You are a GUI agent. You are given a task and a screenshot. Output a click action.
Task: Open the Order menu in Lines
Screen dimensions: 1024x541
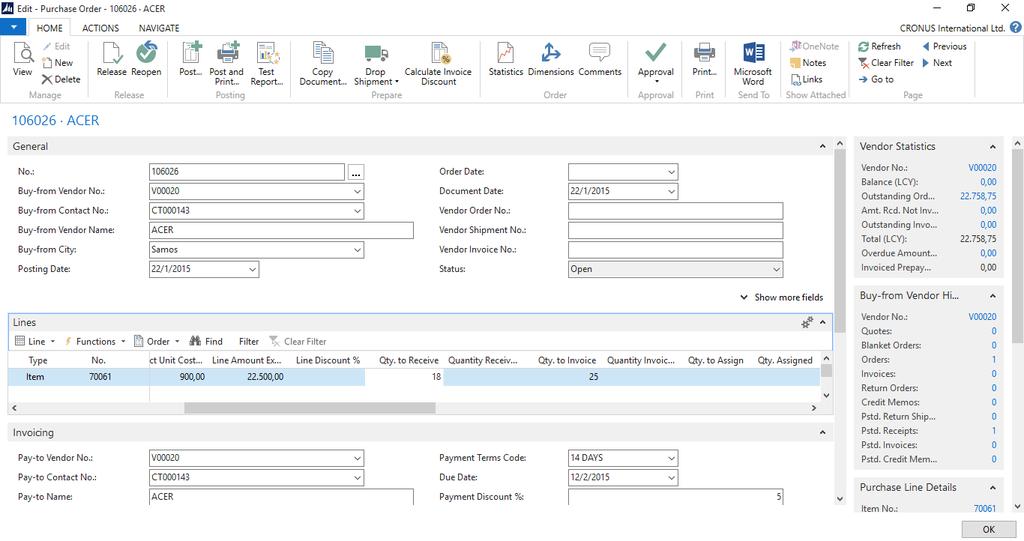157,341
